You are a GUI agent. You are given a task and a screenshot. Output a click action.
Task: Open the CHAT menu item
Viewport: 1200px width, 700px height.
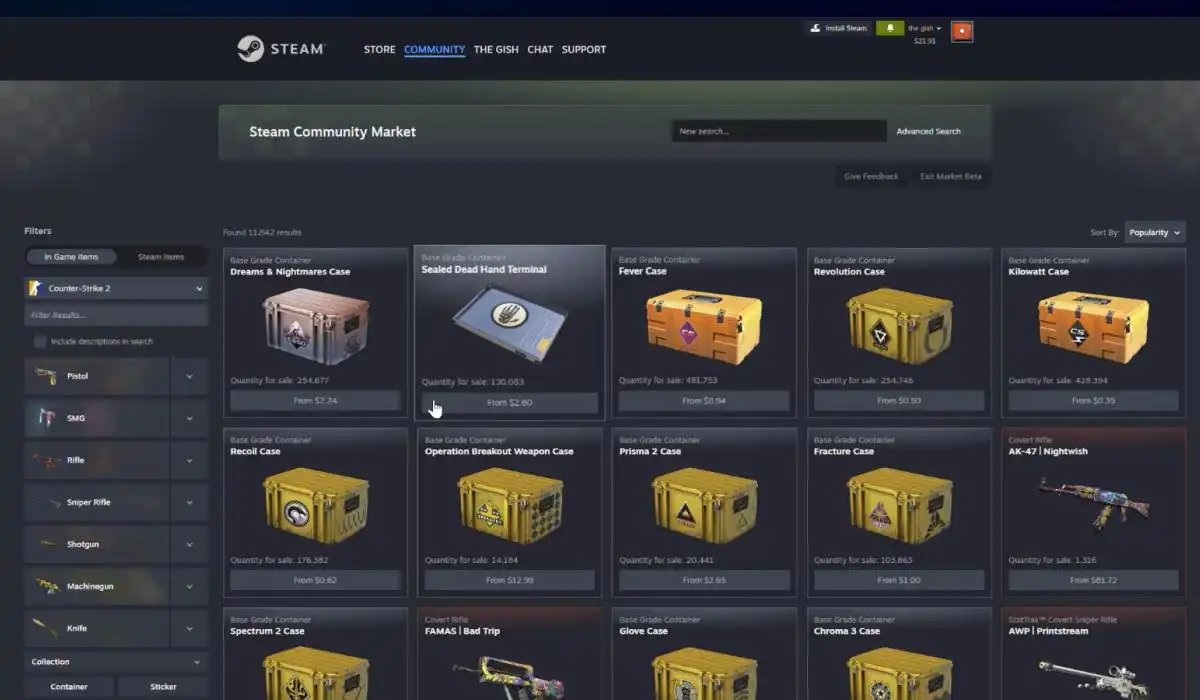[540, 49]
